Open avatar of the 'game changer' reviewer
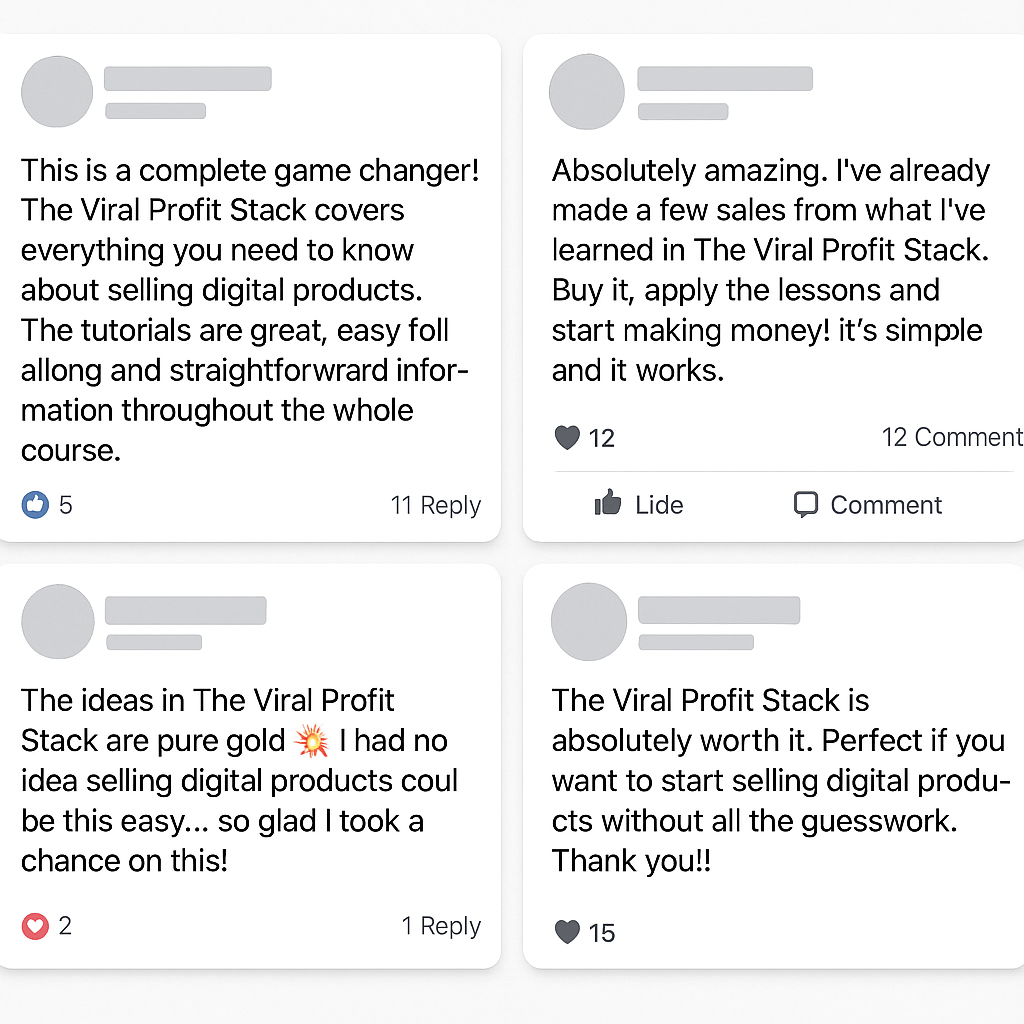 click(57, 91)
